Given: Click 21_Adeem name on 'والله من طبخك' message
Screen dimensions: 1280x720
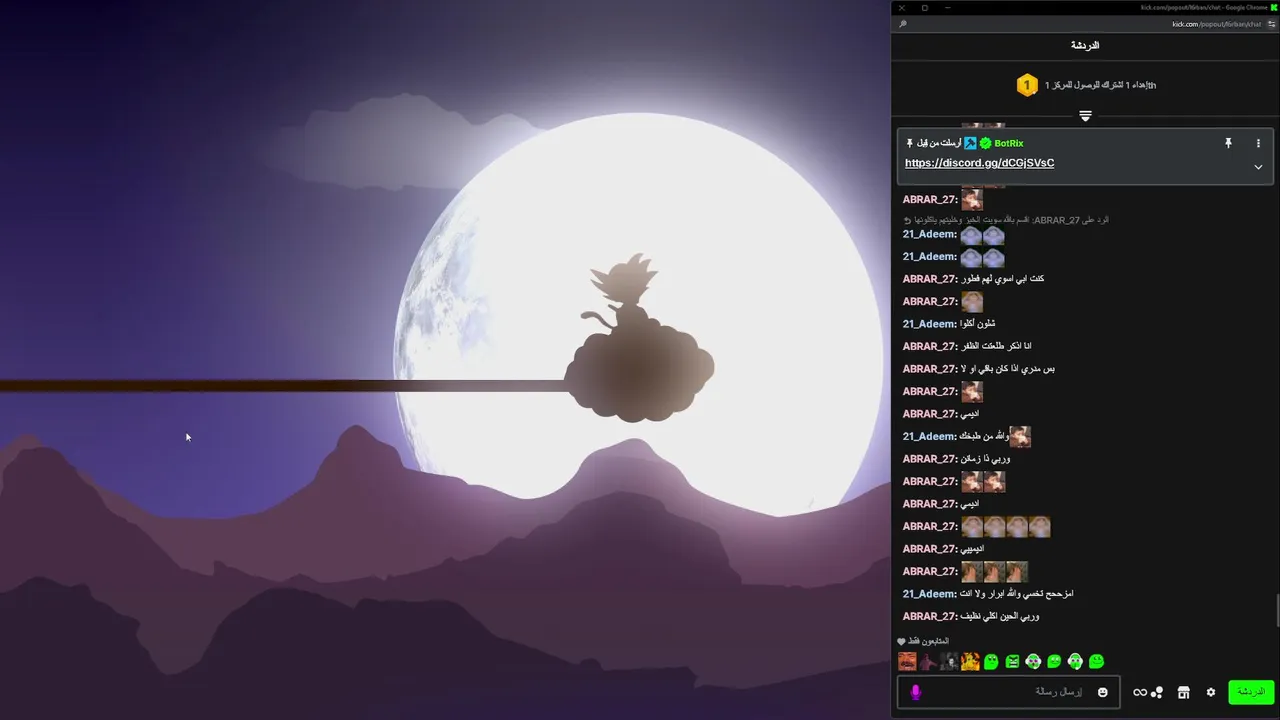Looking at the screenshot, I should pyautogui.click(x=929, y=436).
